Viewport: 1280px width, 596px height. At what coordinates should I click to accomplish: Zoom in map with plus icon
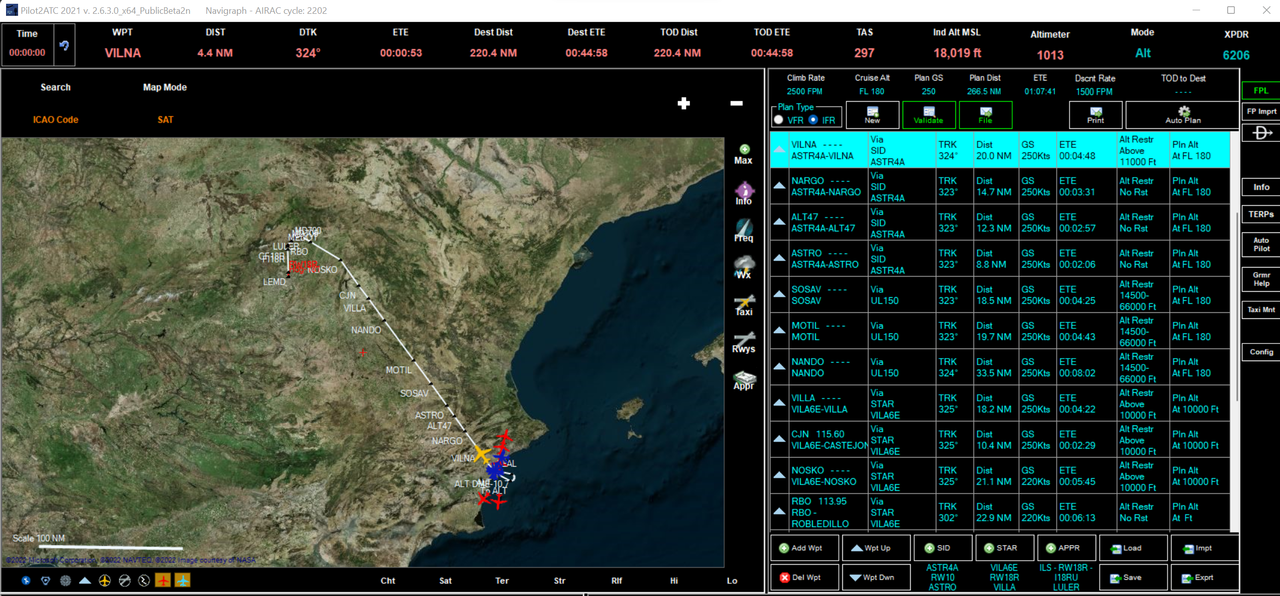click(x=684, y=103)
